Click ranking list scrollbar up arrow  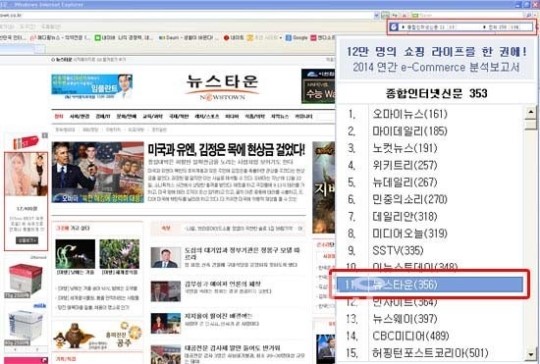531,112
